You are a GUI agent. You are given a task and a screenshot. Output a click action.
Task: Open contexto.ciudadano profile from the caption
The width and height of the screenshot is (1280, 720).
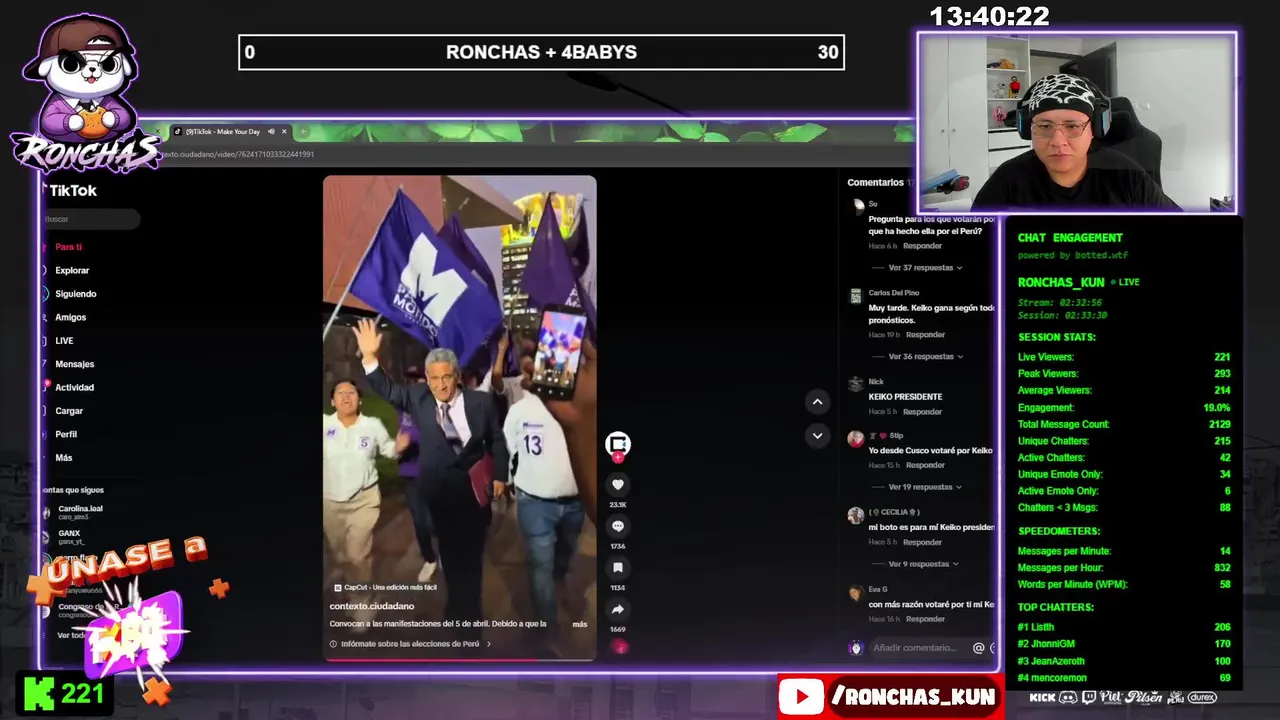tap(372, 606)
